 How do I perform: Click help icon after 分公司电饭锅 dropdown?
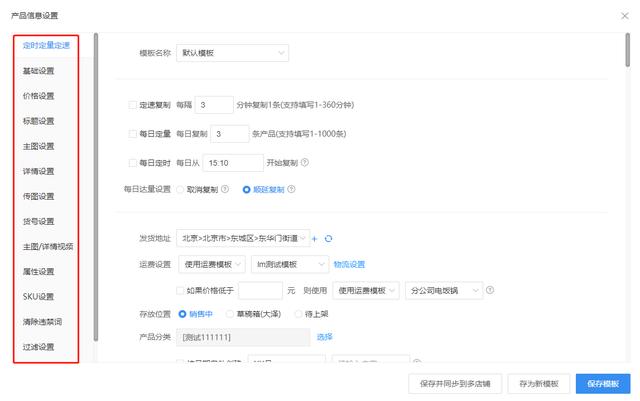pos(491,290)
